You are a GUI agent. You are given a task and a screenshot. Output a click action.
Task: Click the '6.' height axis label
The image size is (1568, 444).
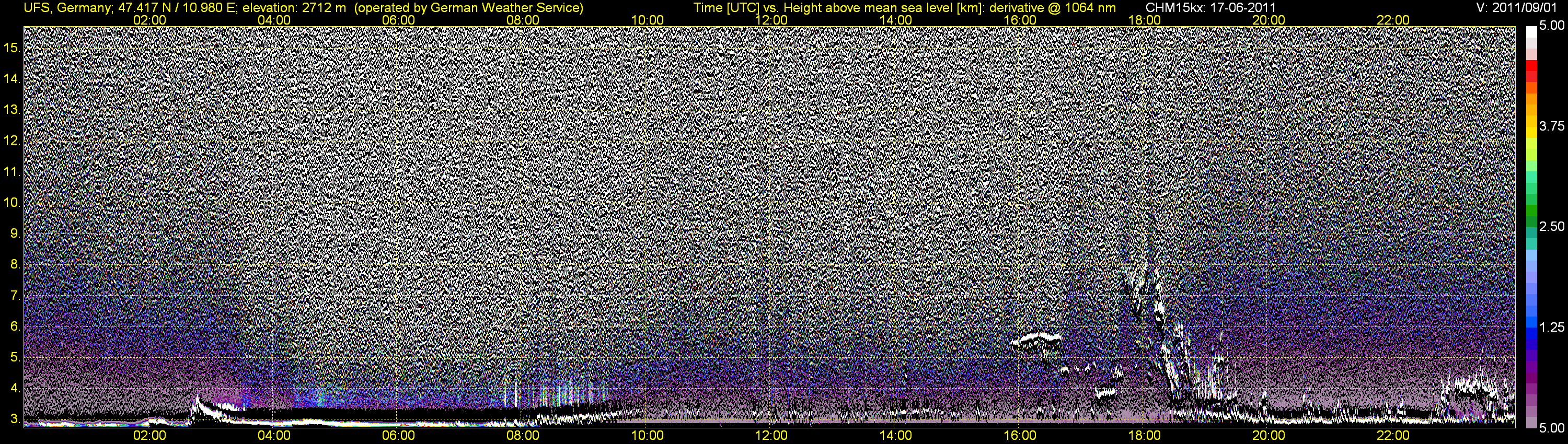(15, 326)
